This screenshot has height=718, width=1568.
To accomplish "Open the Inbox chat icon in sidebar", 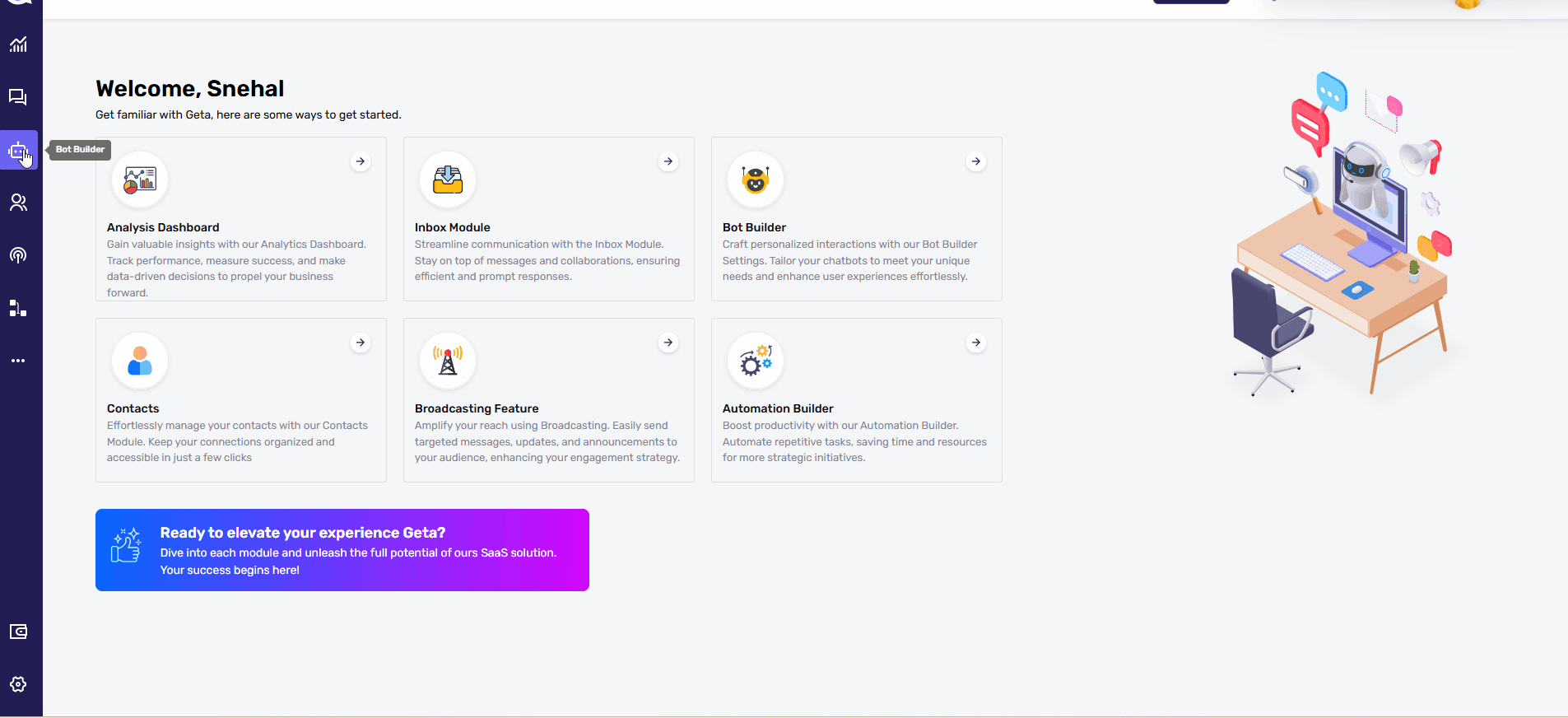I will (x=18, y=97).
